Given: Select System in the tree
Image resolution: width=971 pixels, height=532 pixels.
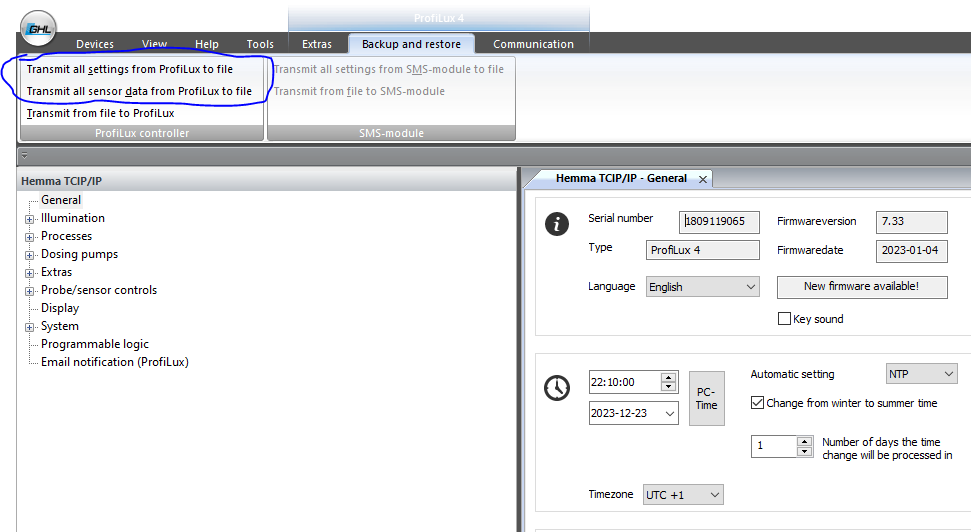Looking at the screenshot, I should point(59,326).
